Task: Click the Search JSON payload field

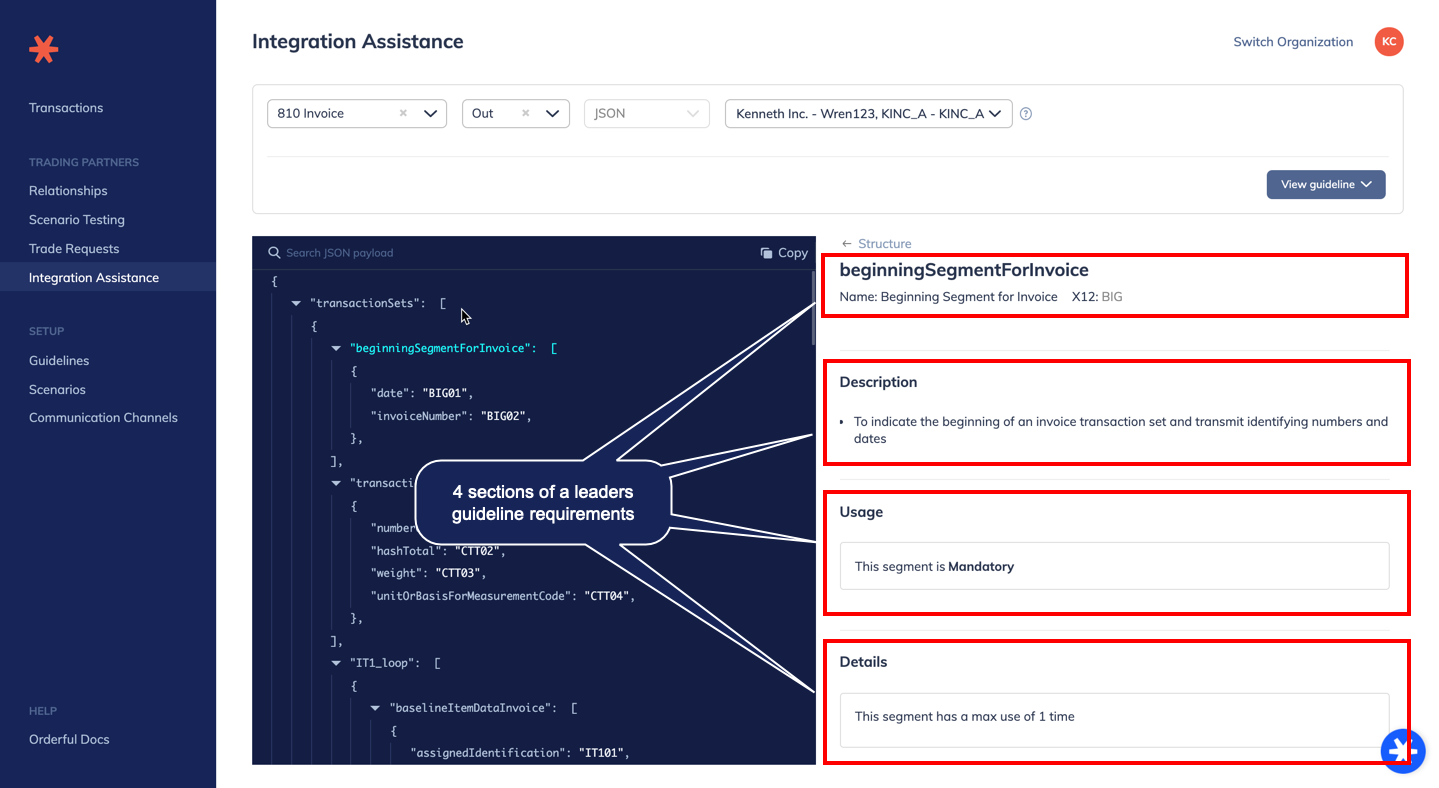Action: [x=340, y=253]
